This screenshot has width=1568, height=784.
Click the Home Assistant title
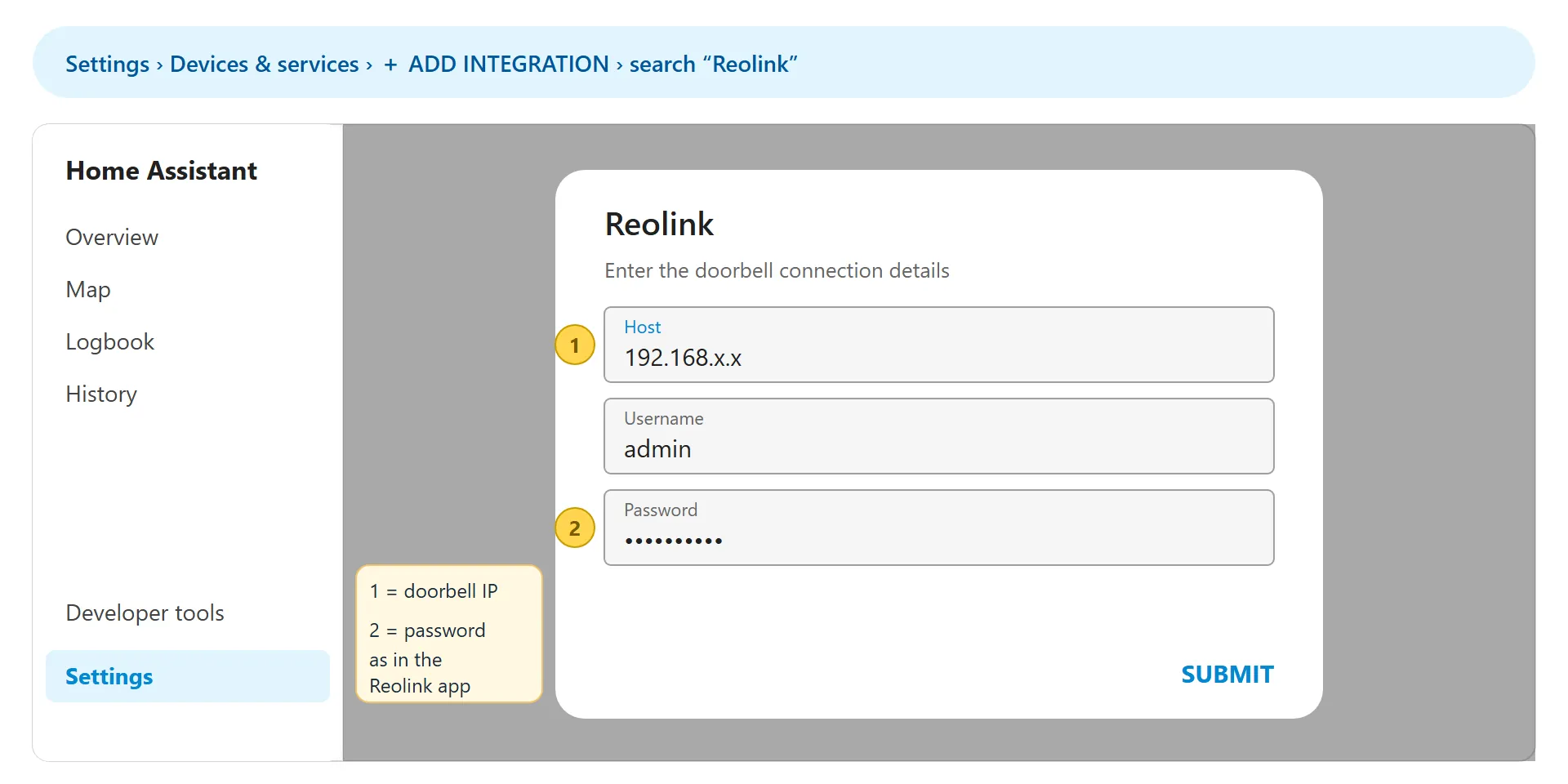coord(162,171)
